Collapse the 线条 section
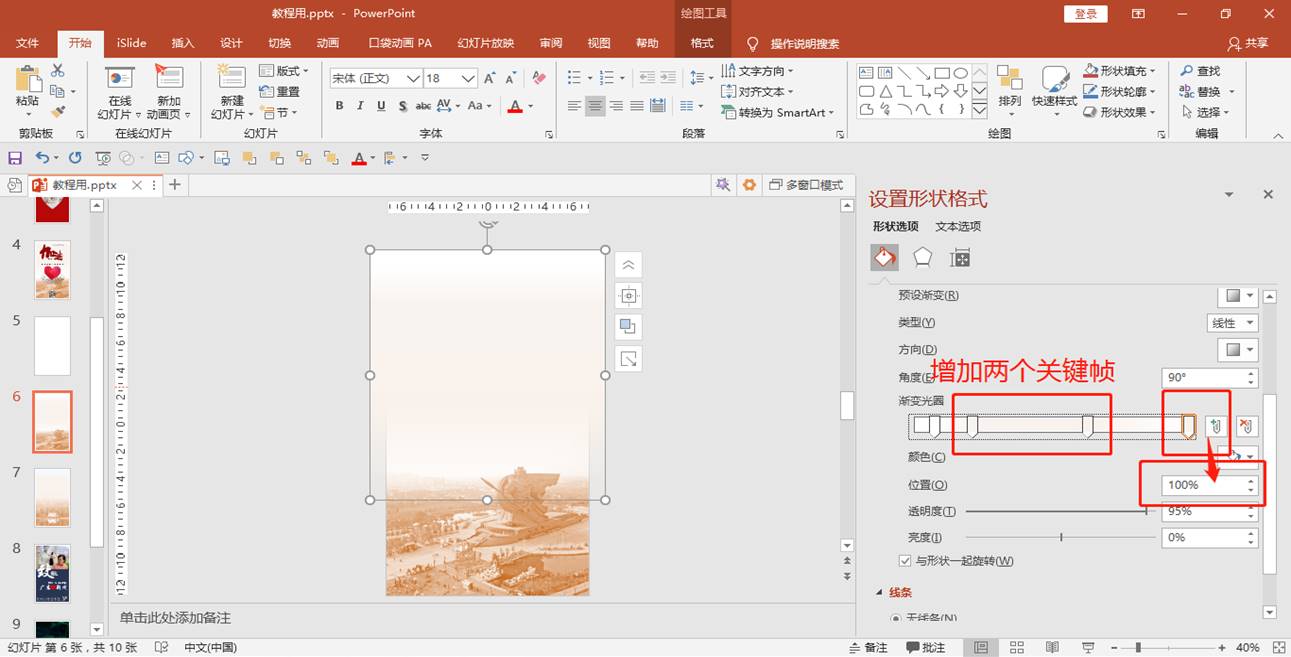The height and width of the screenshot is (657, 1291). click(x=880, y=592)
